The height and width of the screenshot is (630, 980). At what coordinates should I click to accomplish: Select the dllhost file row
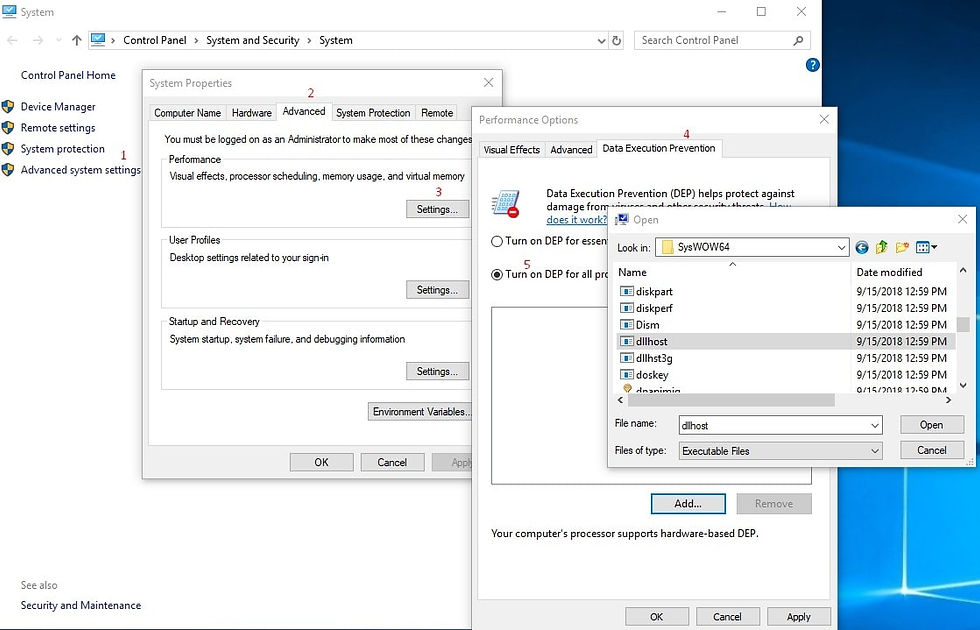[785, 341]
